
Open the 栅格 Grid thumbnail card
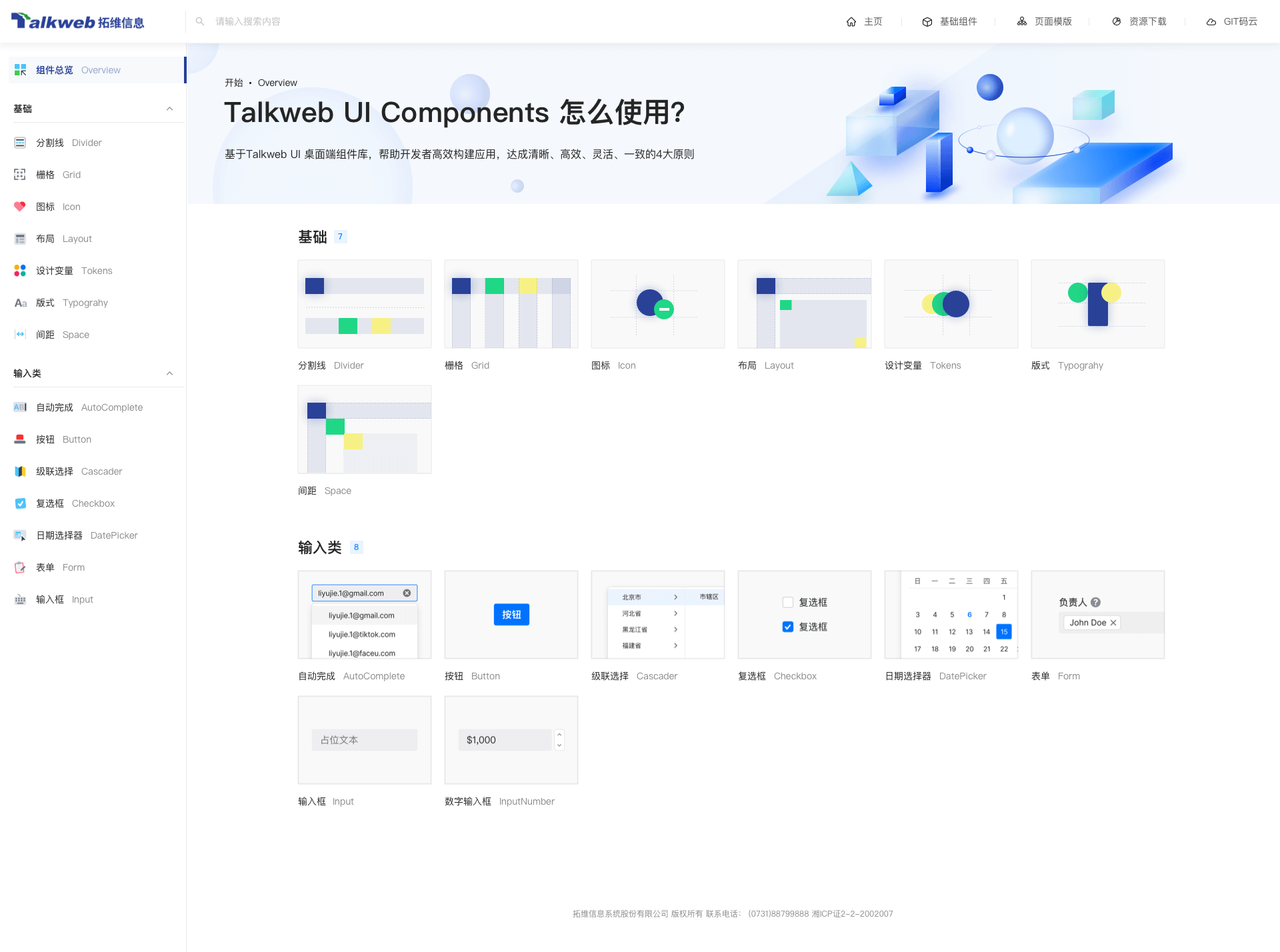[x=511, y=304]
